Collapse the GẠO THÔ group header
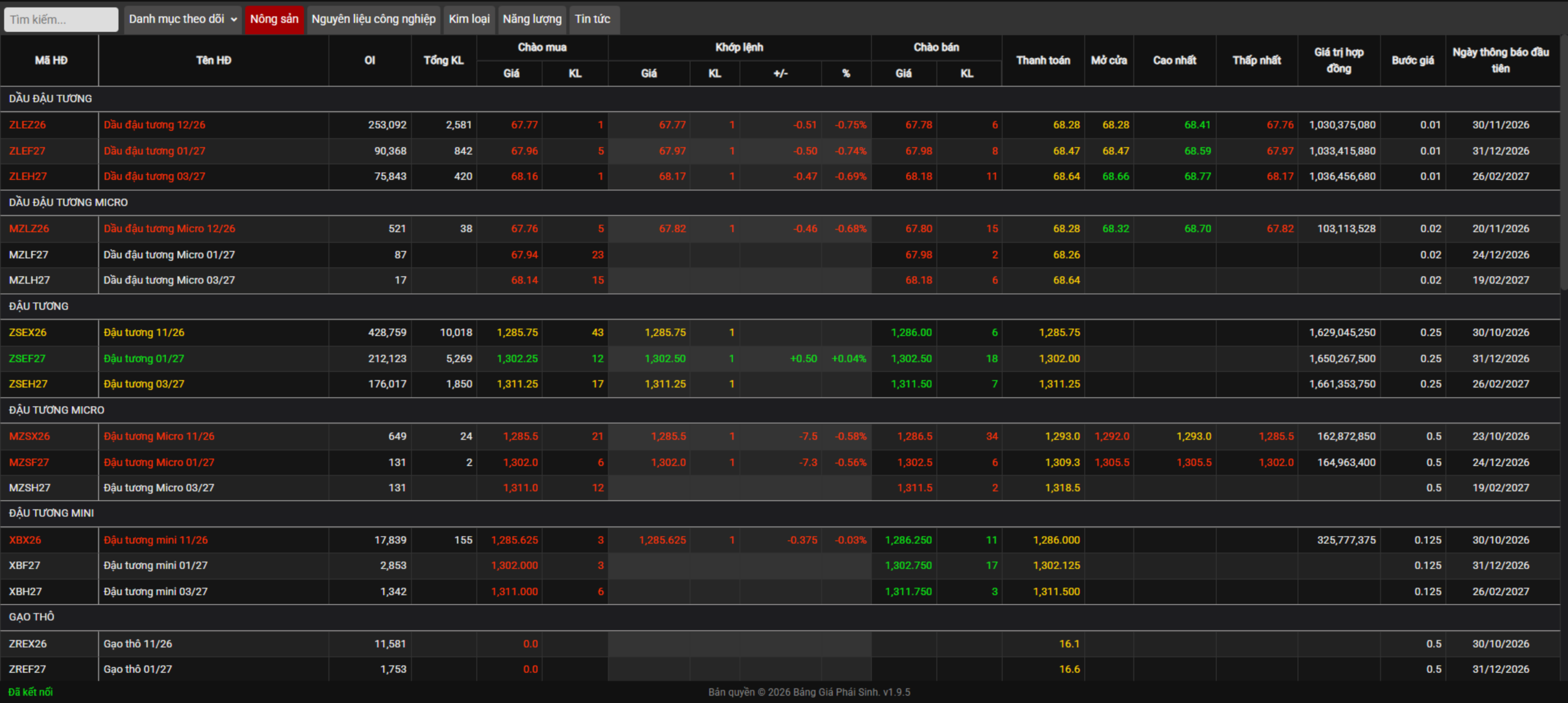 coord(780,617)
